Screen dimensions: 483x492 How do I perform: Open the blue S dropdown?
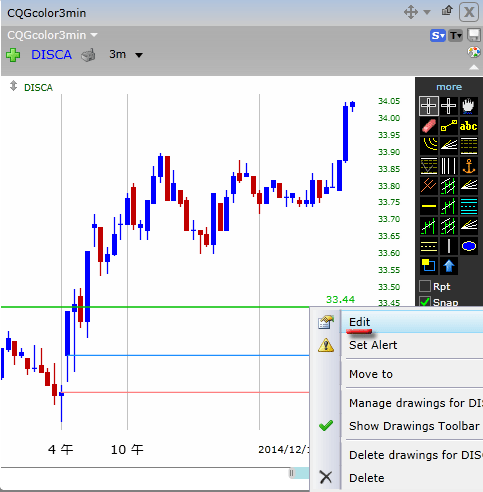[x=438, y=35]
